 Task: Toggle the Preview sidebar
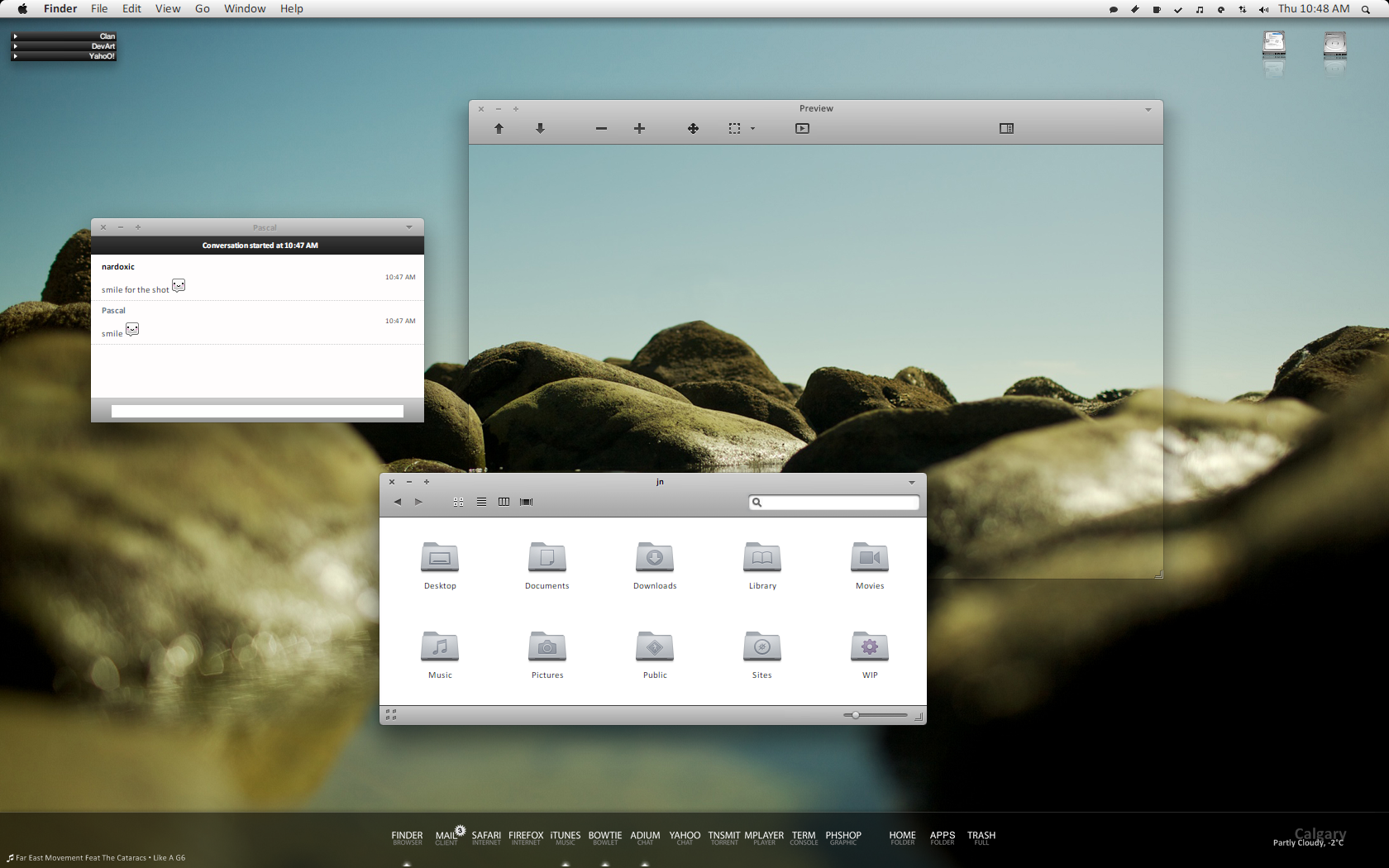[1006, 128]
